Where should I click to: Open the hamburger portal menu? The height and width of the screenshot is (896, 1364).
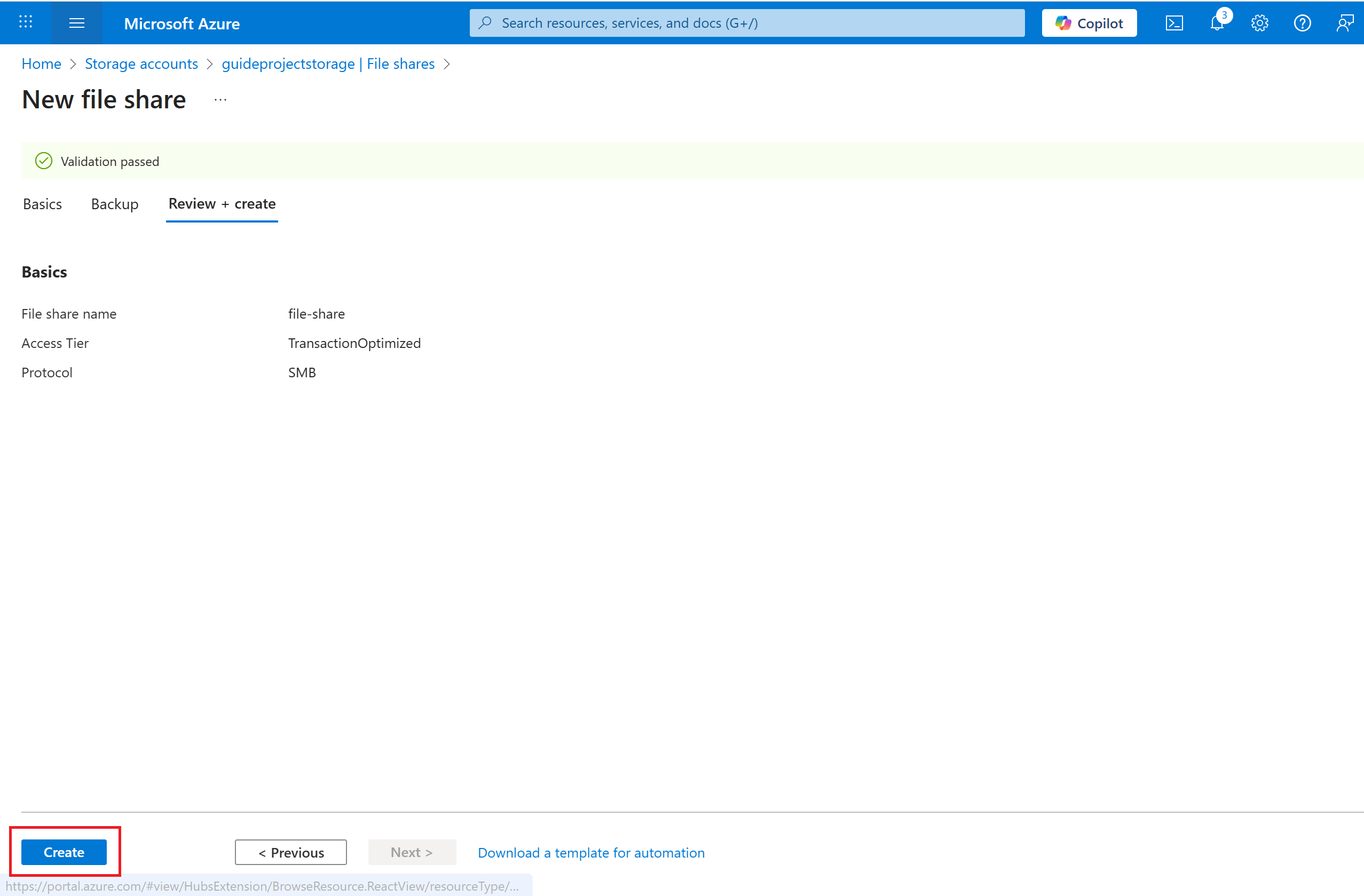pyautogui.click(x=77, y=23)
